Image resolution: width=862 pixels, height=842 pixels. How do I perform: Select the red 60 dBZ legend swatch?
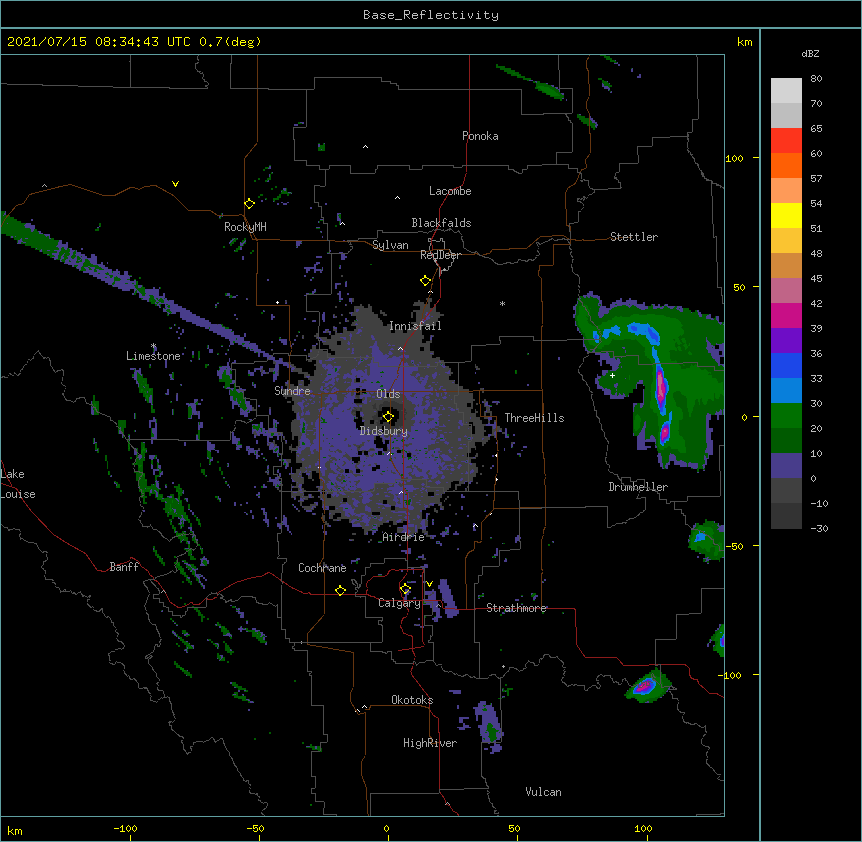[786, 141]
